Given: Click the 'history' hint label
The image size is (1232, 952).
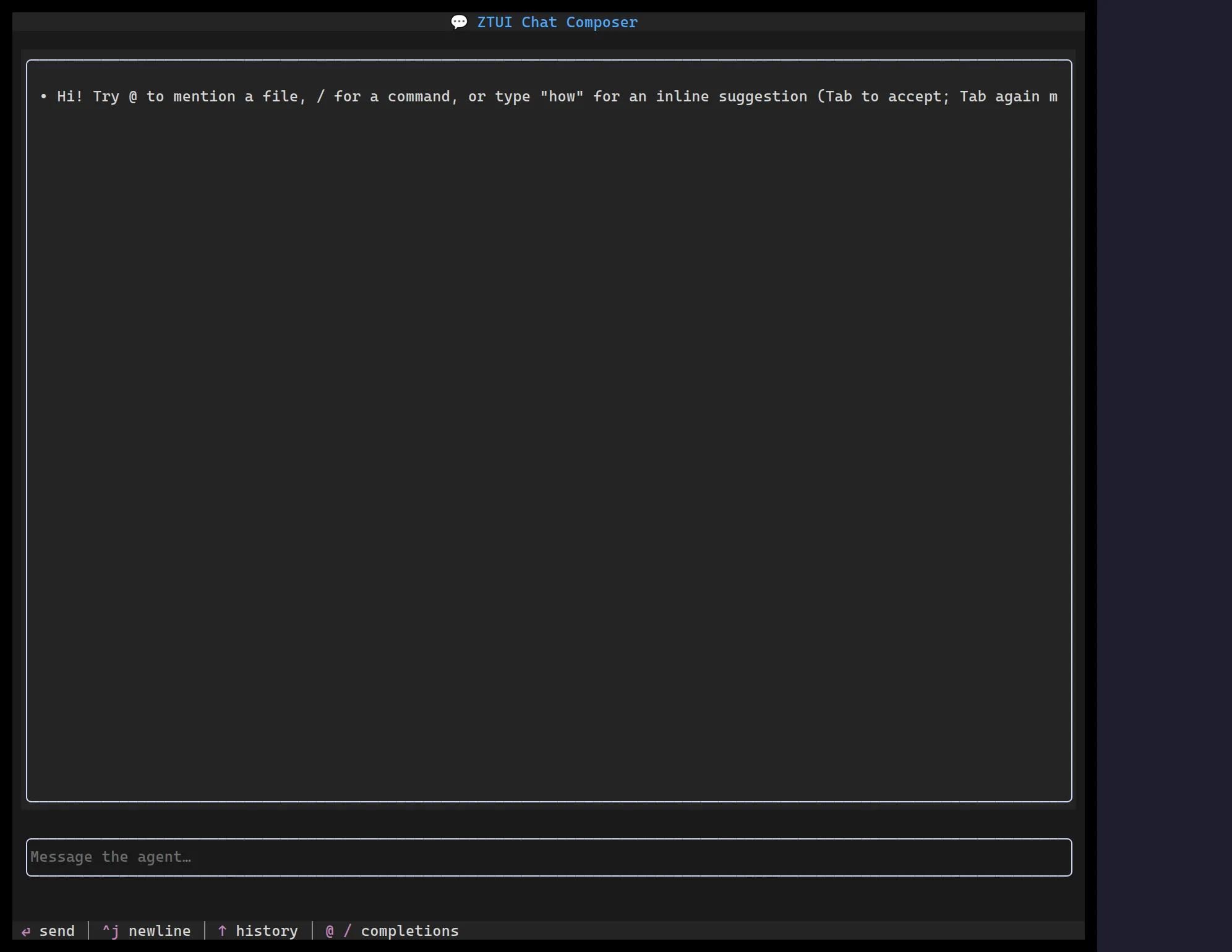Looking at the screenshot, I should click(x=267, y=931).
